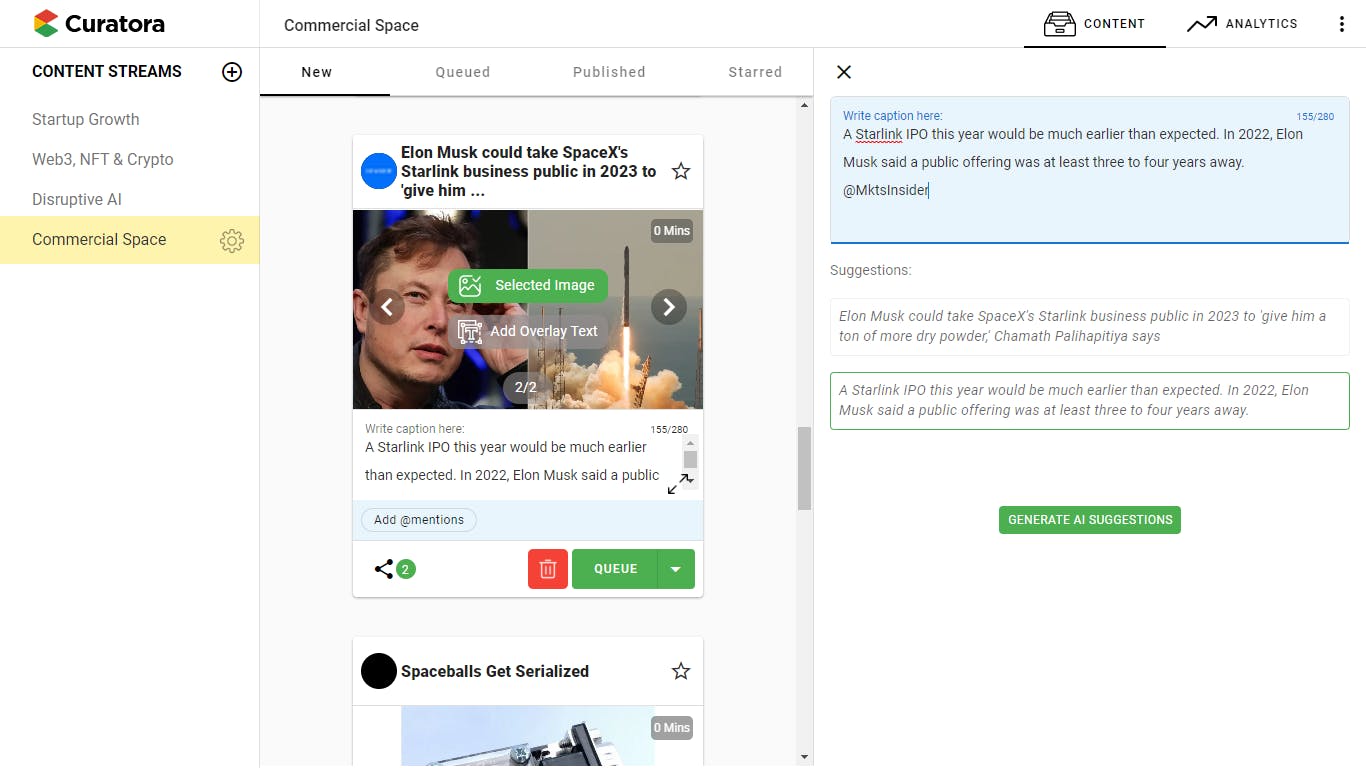This screenshot has height=768, width=1366.
Task: Click the Spaceballs article source avatar
Action: [379, 671]
